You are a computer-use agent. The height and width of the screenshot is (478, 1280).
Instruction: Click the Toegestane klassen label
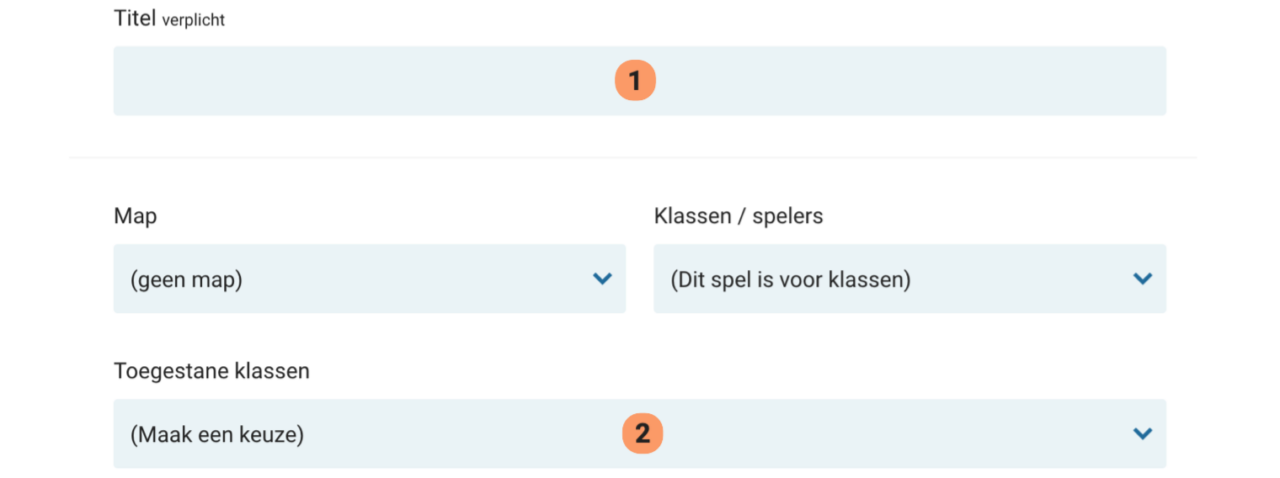(212, 371)
